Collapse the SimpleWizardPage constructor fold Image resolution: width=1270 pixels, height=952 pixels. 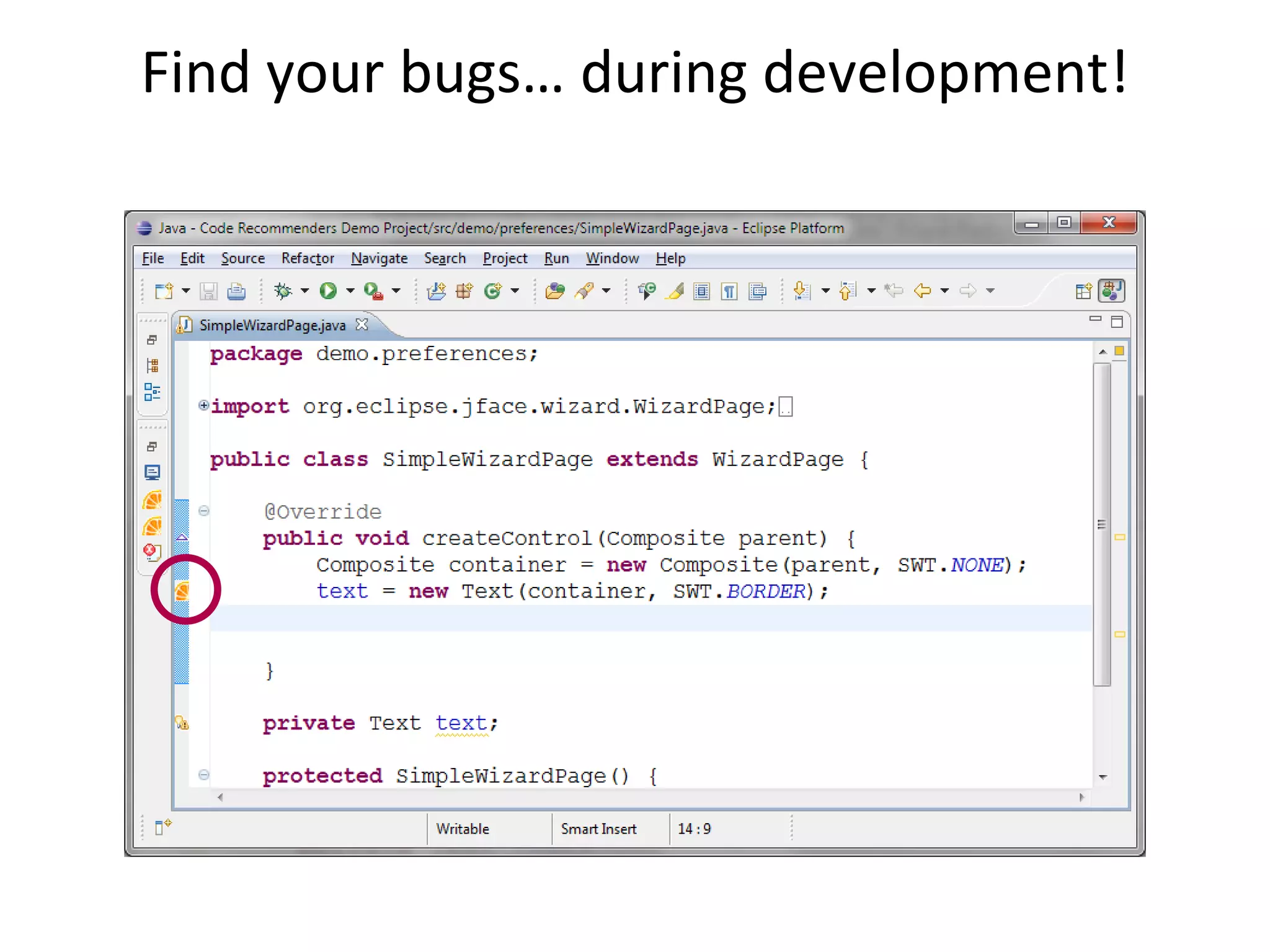click(x=203, y=775)
